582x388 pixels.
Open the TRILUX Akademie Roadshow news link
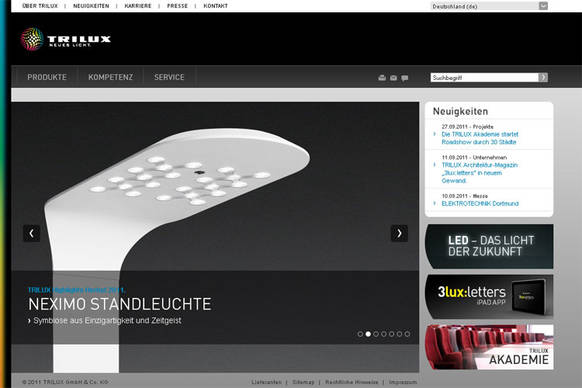pos(480,138)
